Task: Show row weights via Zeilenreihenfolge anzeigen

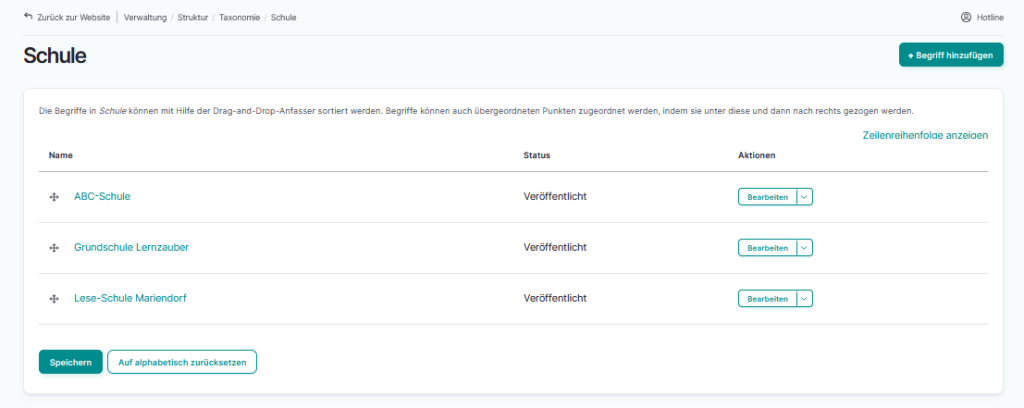Action: click(925, 135)
